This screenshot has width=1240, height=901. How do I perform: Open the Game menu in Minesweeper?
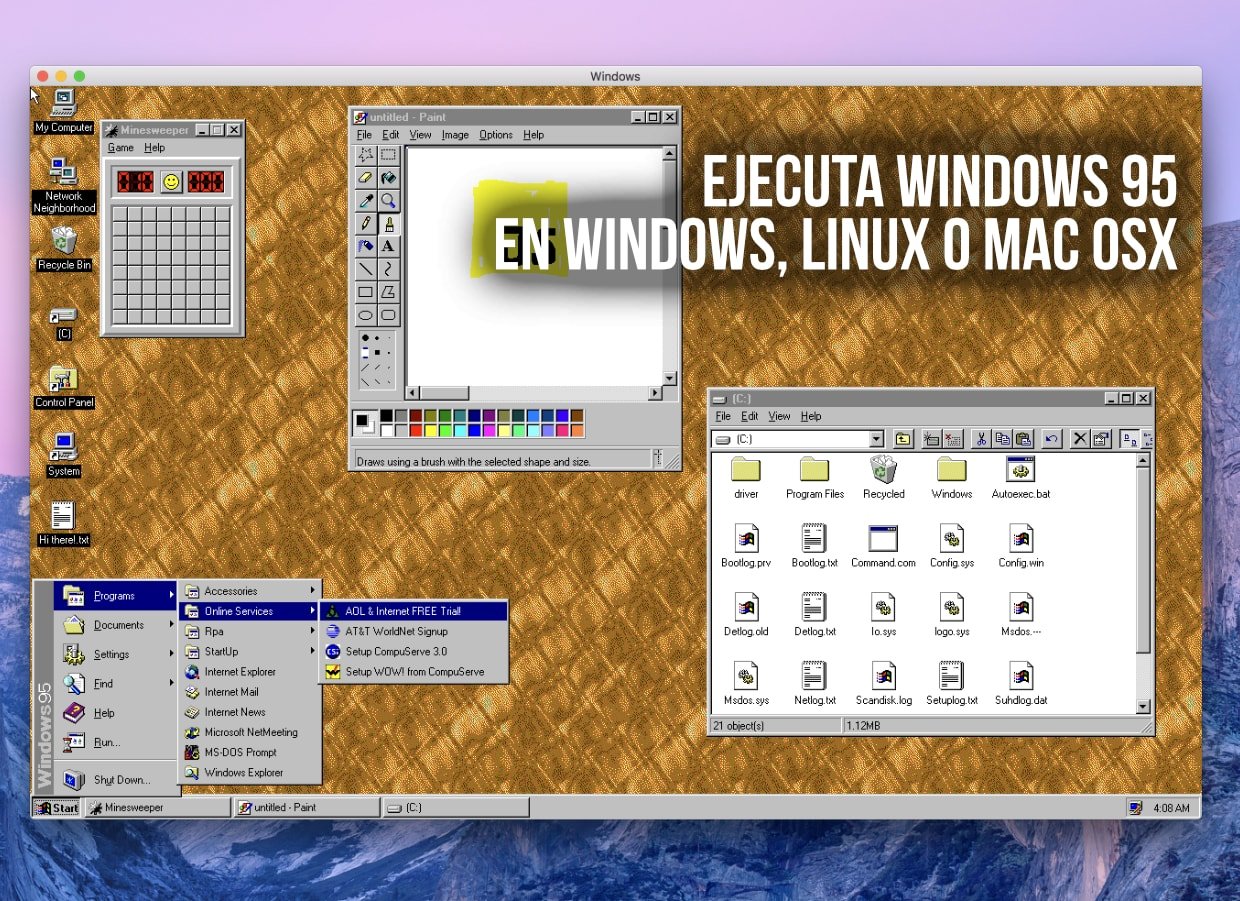point(121,148)
